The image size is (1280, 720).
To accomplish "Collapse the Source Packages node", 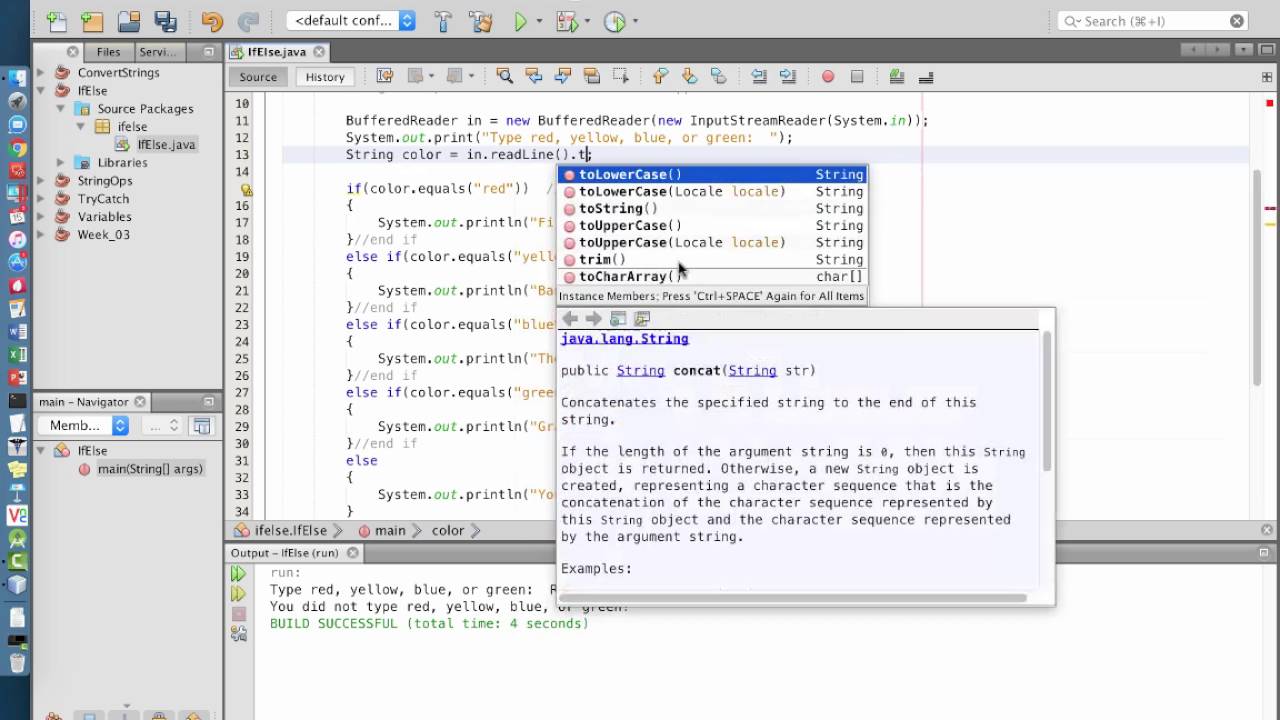I will (61, 109).
